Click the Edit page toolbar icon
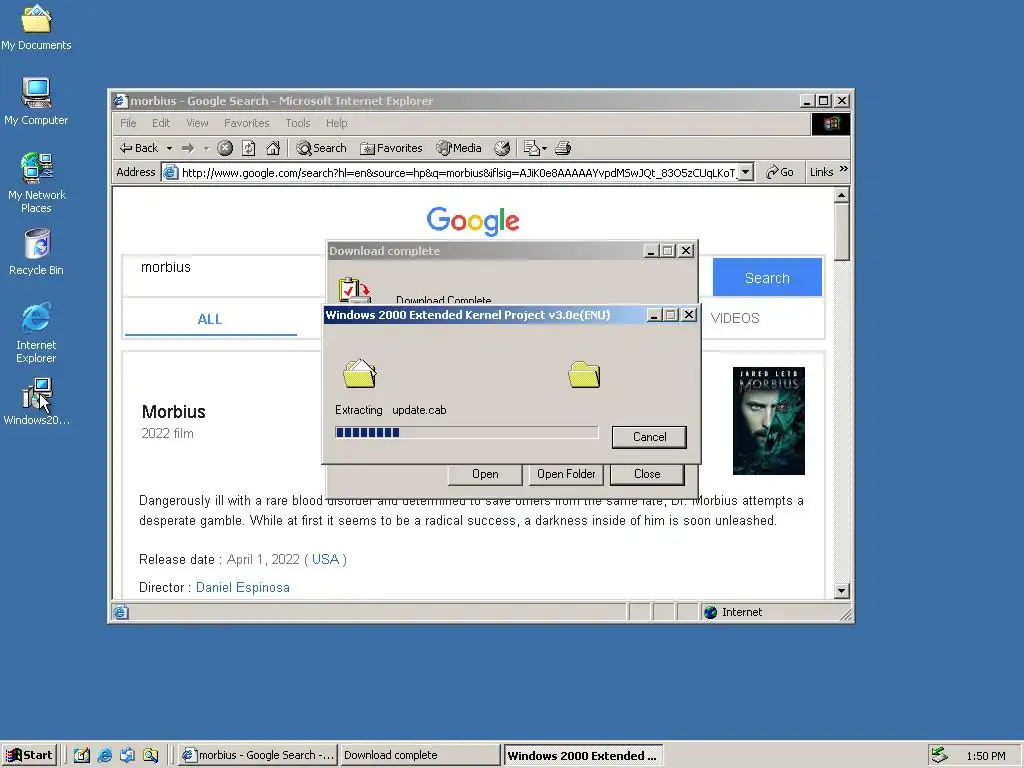 pos(532,148)
